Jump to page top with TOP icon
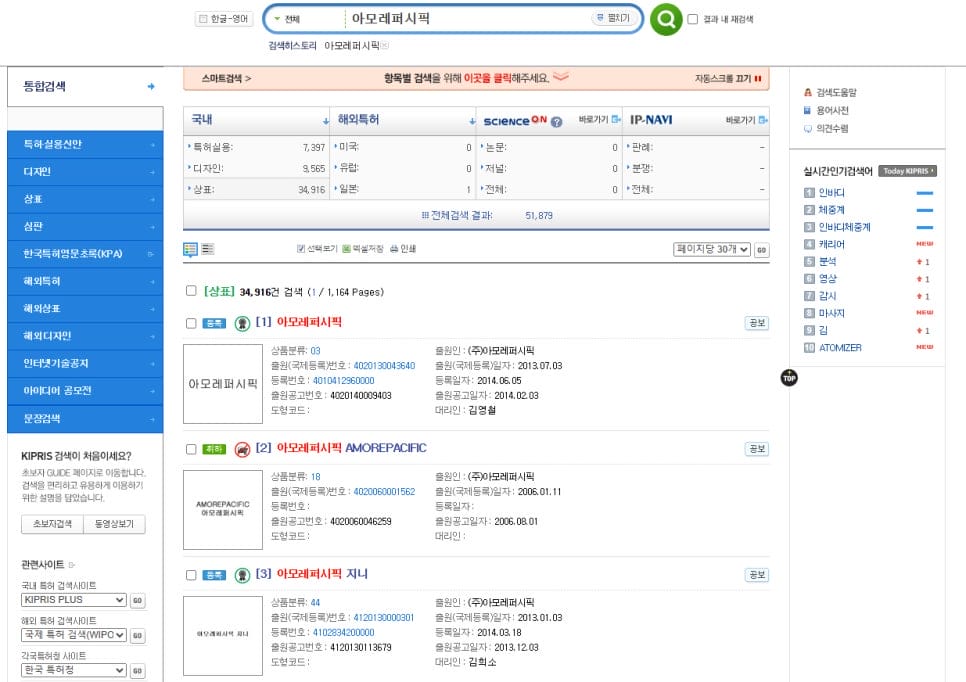 [x=789, y=377]
